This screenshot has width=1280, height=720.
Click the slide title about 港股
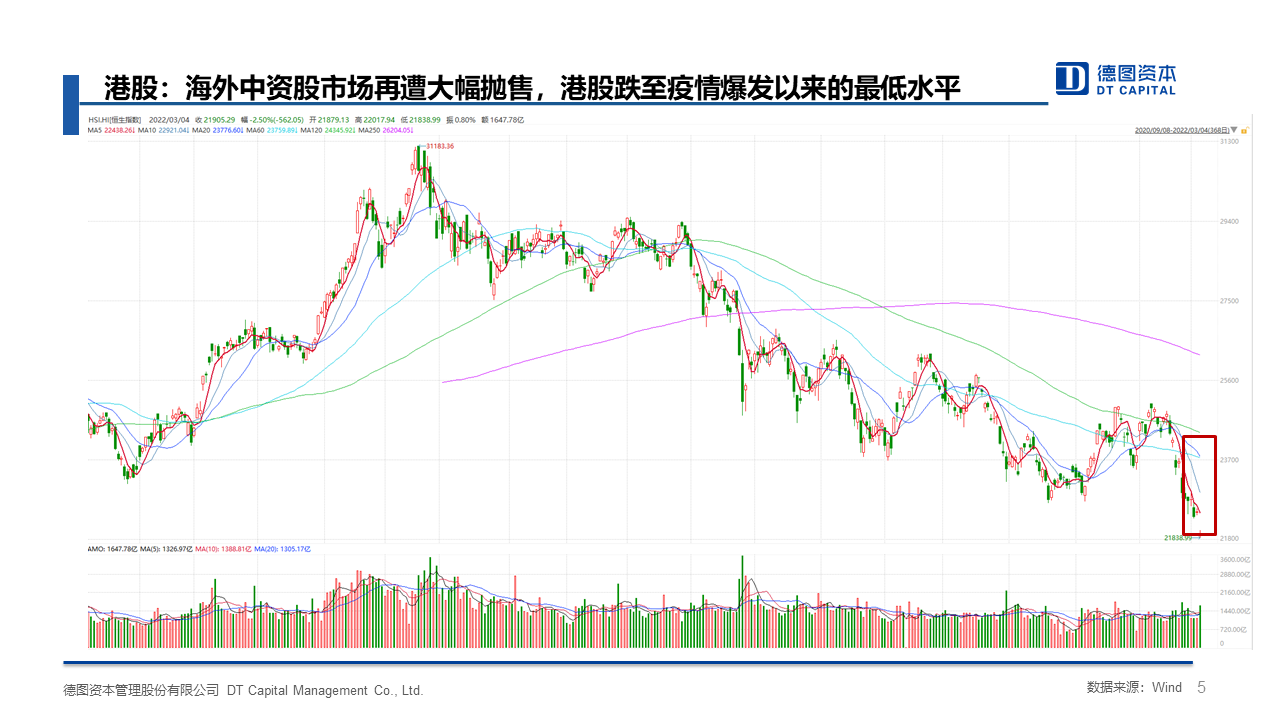point(532,89)
